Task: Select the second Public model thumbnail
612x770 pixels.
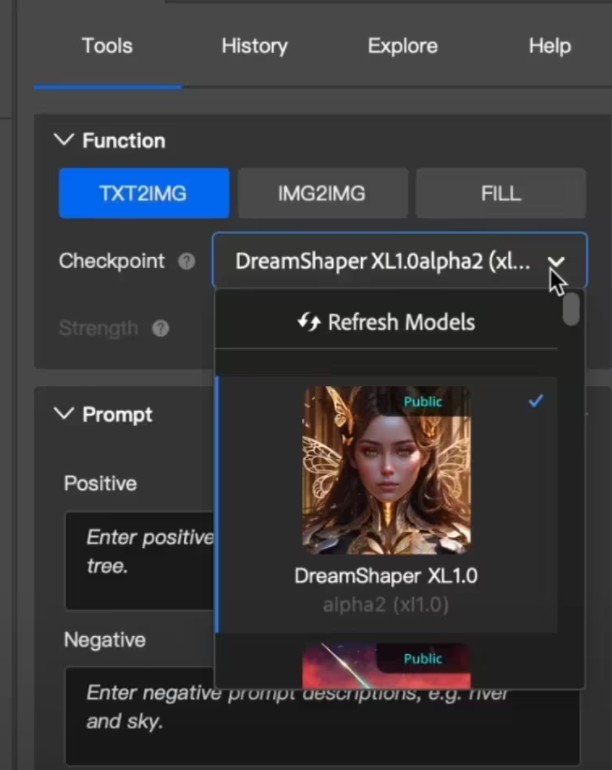Action: tap(387, 665)
